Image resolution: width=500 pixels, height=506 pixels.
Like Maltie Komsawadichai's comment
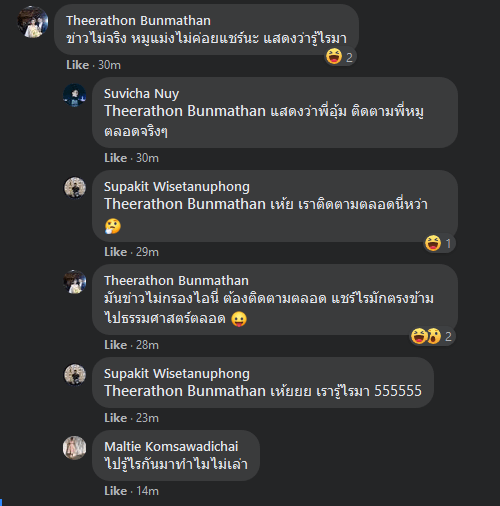pyautogui.click(x=115, y=491)
